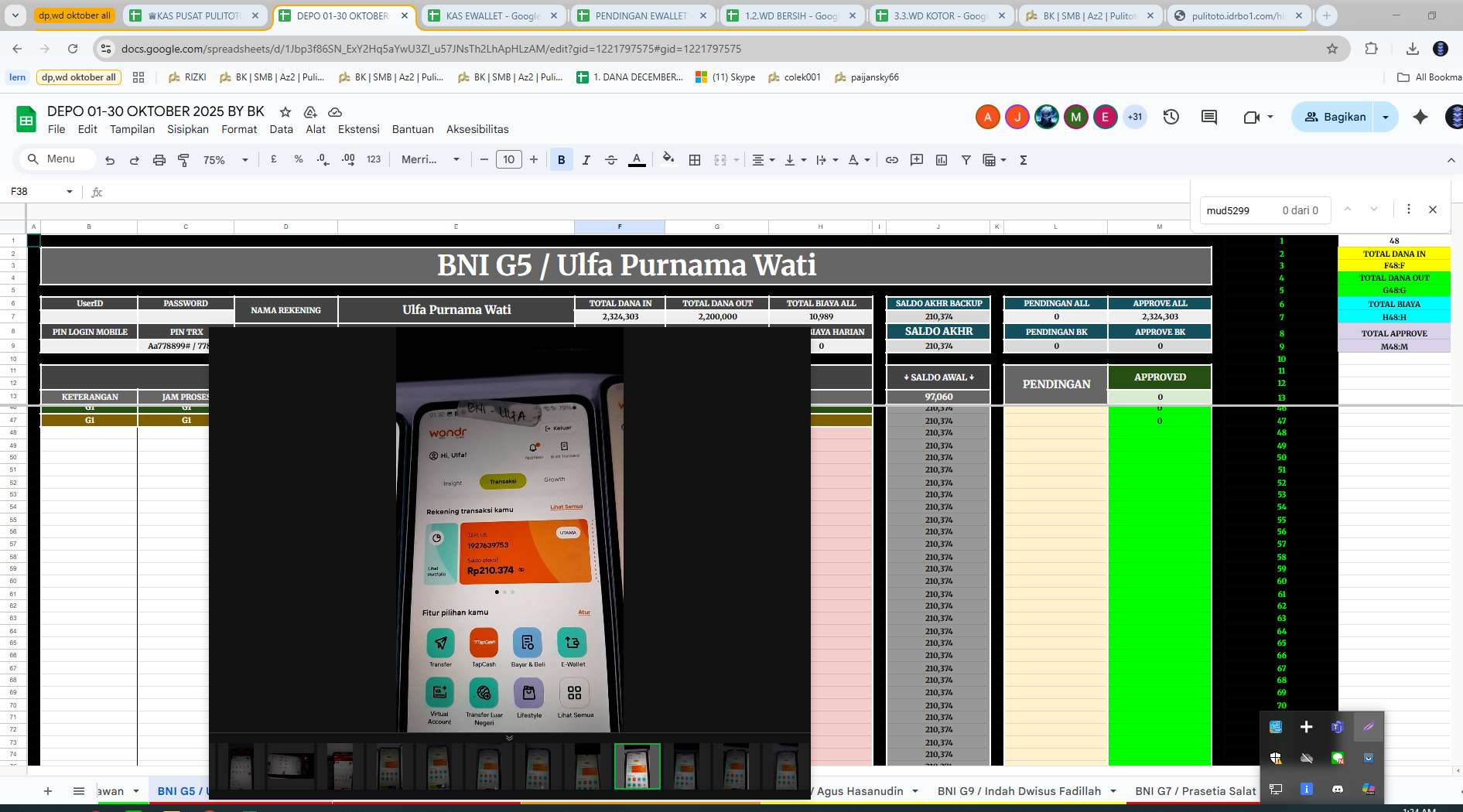Star the document title

click(x=285, y=111)
